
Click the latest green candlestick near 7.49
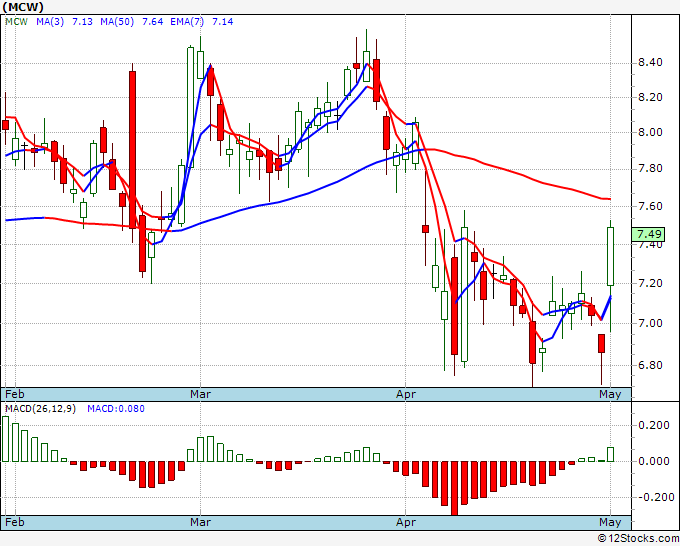611,256
